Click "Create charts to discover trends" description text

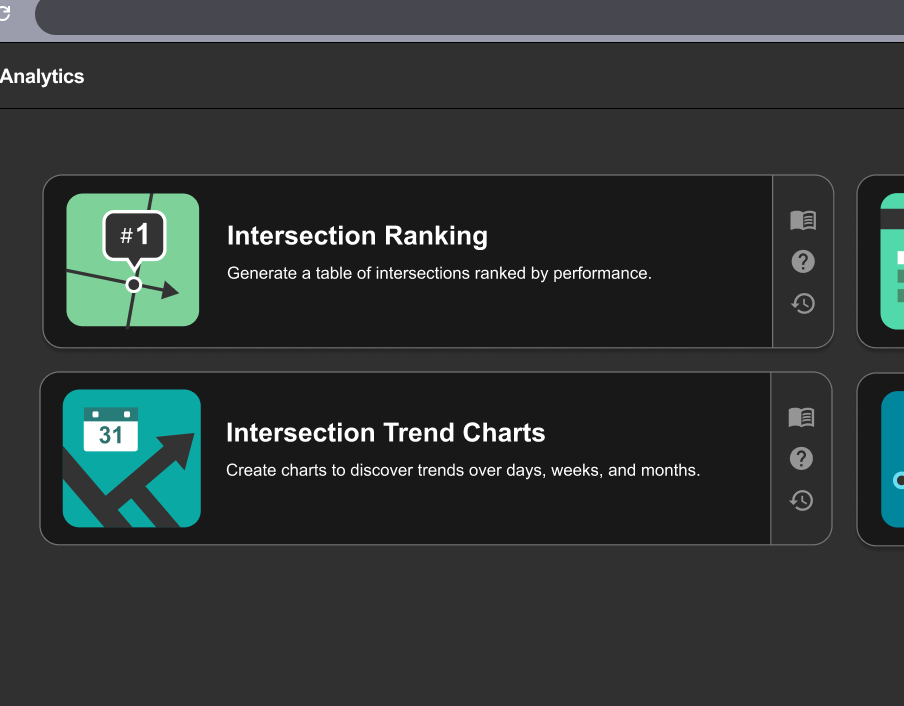point(462,470)
